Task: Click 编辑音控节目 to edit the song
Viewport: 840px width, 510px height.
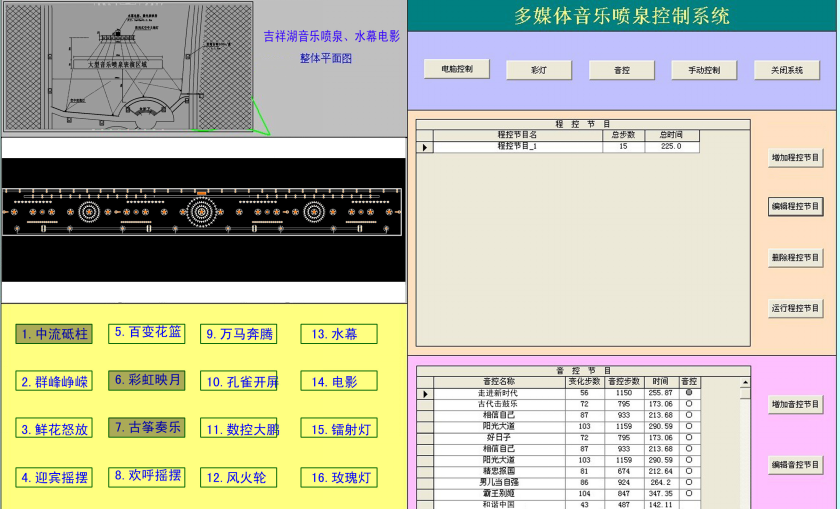Action: pos(795,464)
